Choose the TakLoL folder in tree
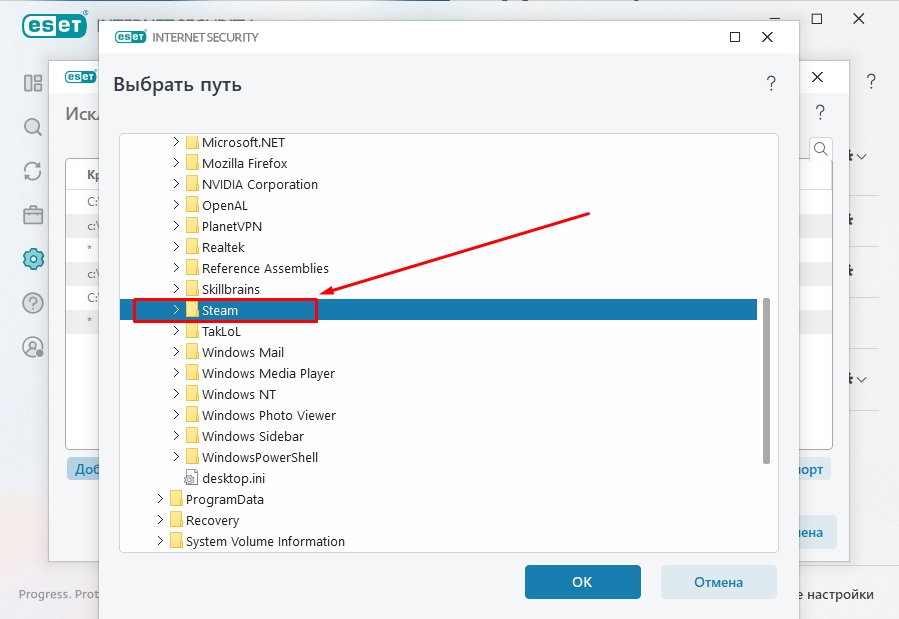 (222, 331)
